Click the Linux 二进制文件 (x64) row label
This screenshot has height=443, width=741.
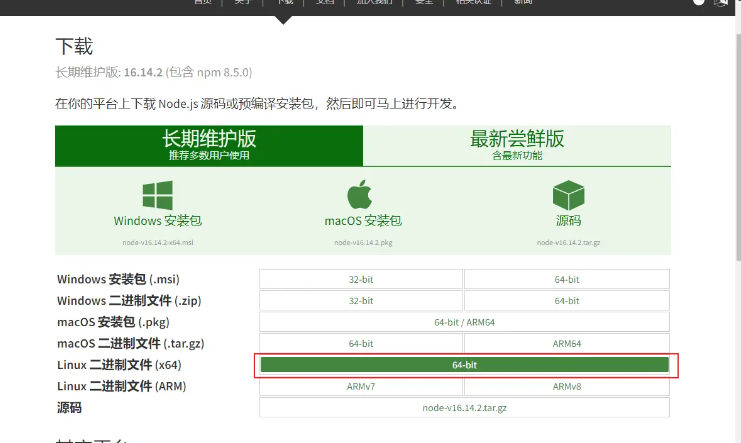pos(119,365)
